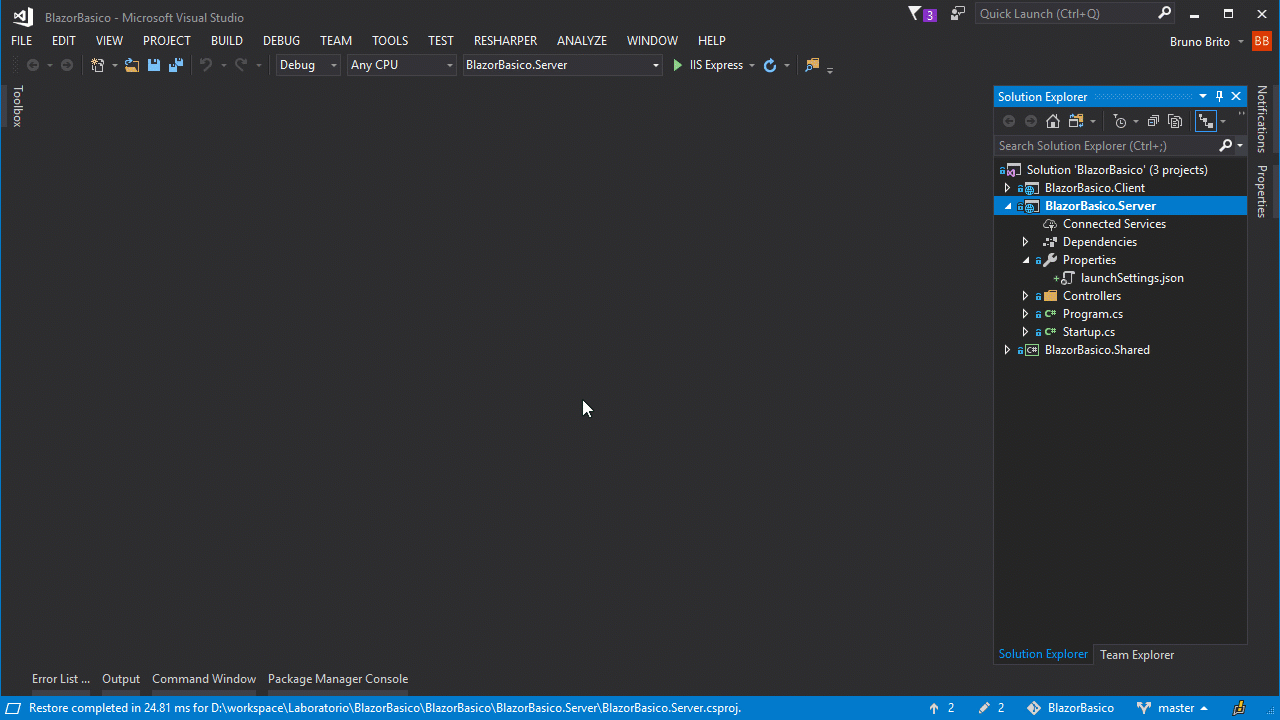Open the Toolbox side tab
1280x720 pixels.
click(x=17, y=106)
